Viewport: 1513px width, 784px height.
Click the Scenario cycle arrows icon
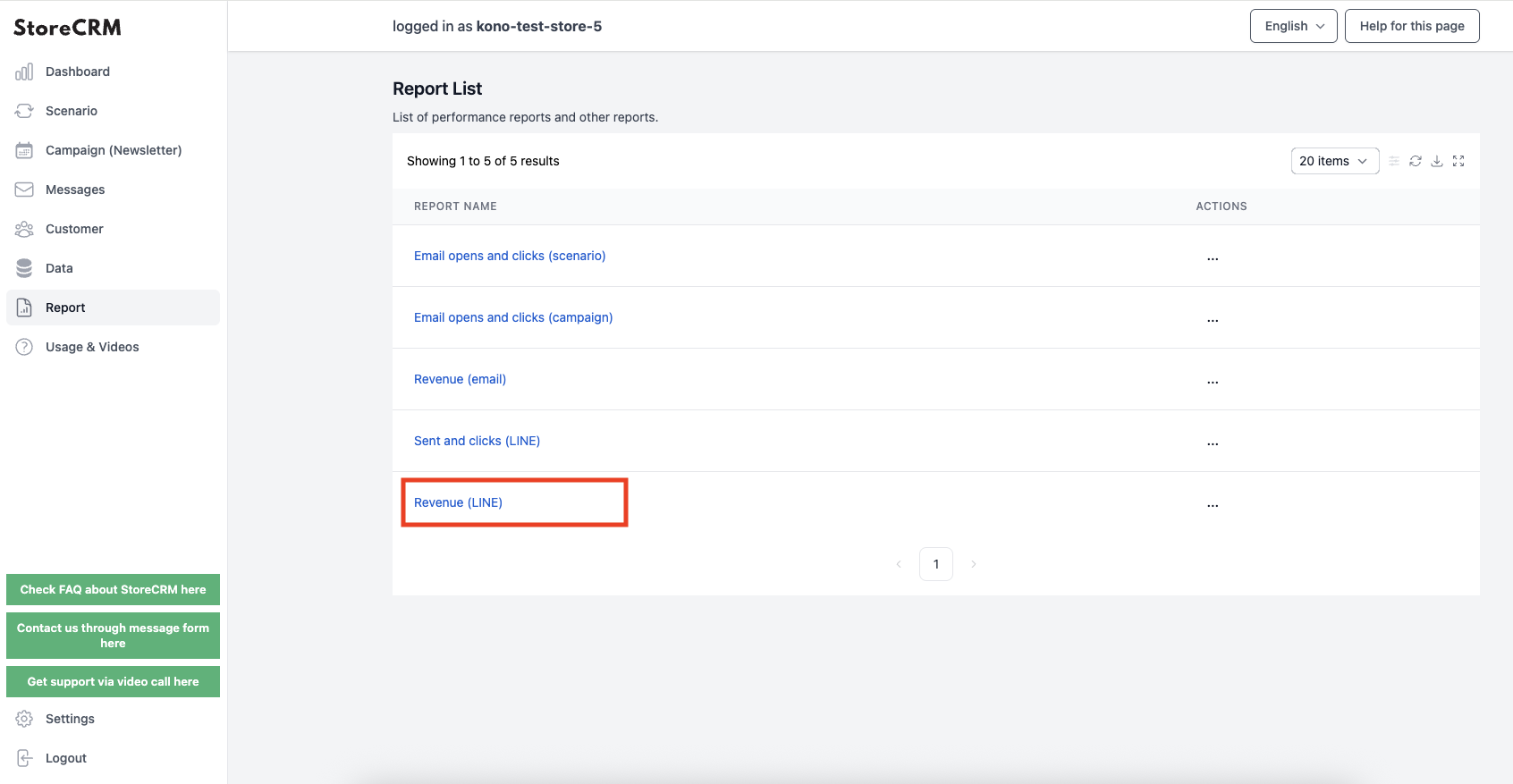(x=24, y=111)
